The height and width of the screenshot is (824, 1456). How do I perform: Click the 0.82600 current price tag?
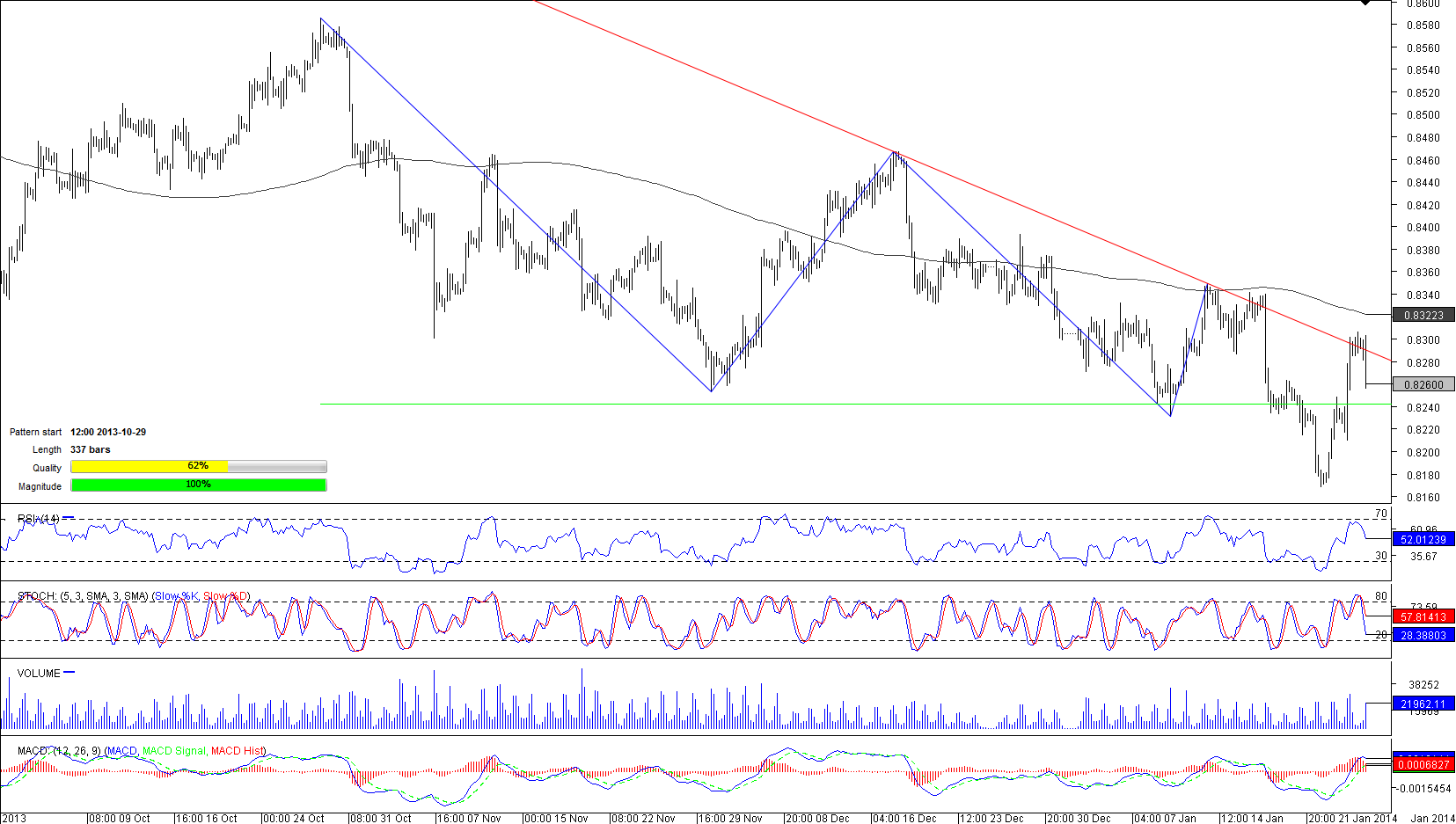pos(1423,384)
